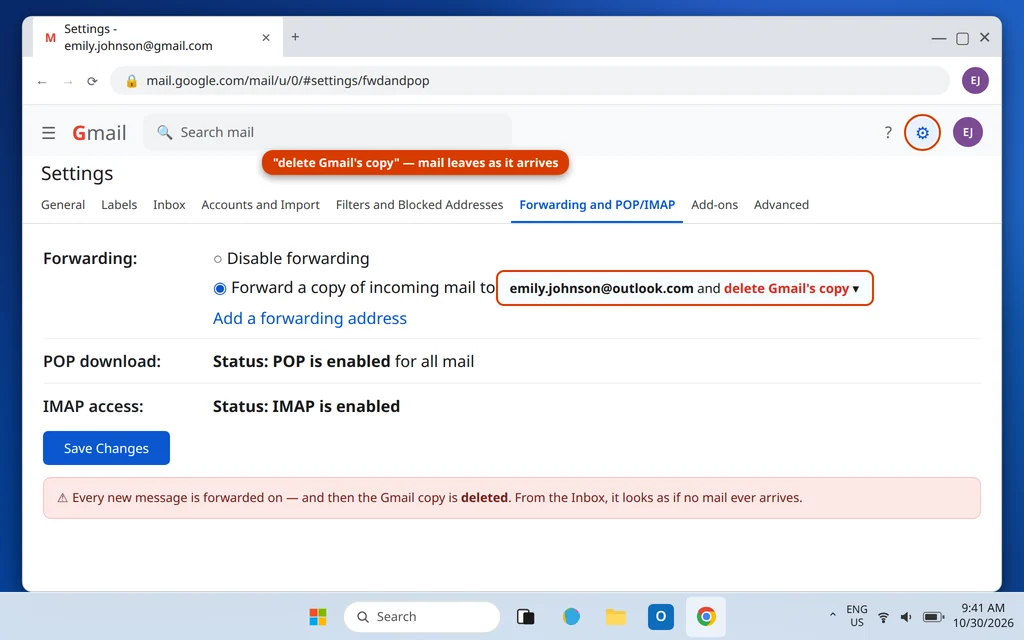Click Chrome icon on taskbar

tap(706, 616)
